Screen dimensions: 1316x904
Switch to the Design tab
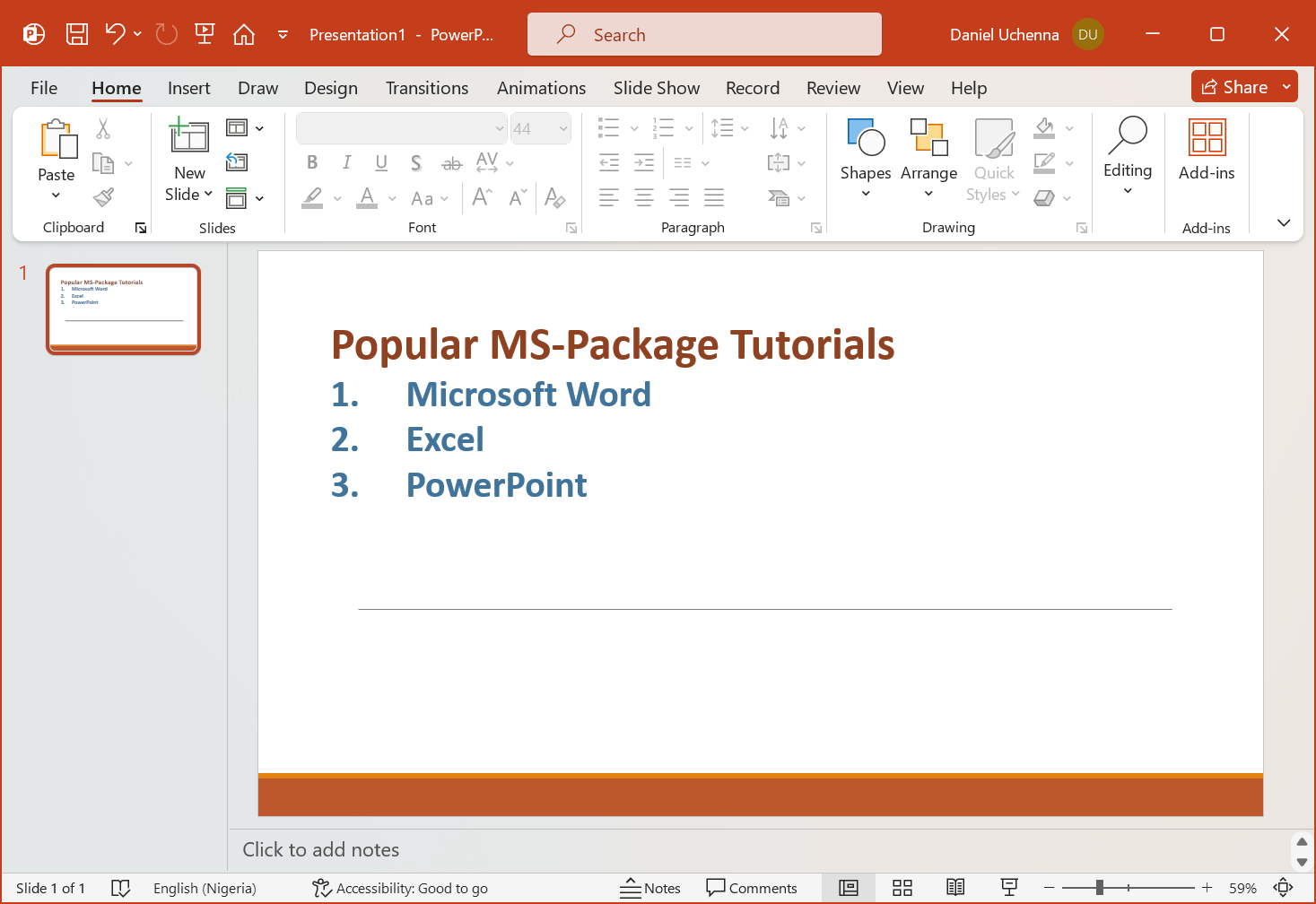(330, 87)
